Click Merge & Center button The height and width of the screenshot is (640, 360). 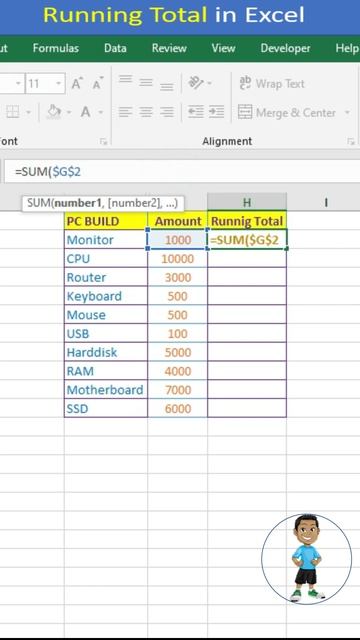point(287,112)
